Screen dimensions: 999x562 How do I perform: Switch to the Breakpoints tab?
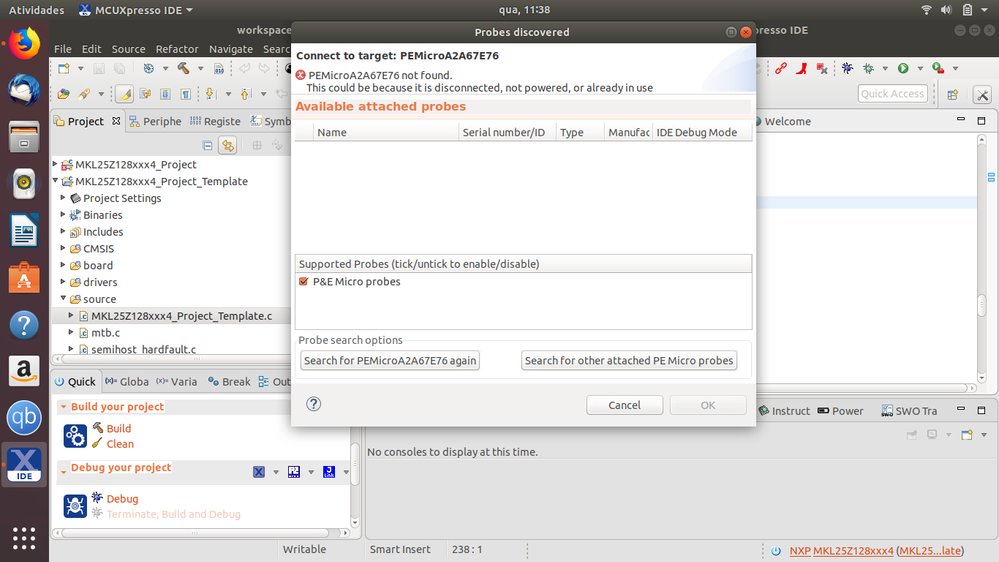pos(229,382)
